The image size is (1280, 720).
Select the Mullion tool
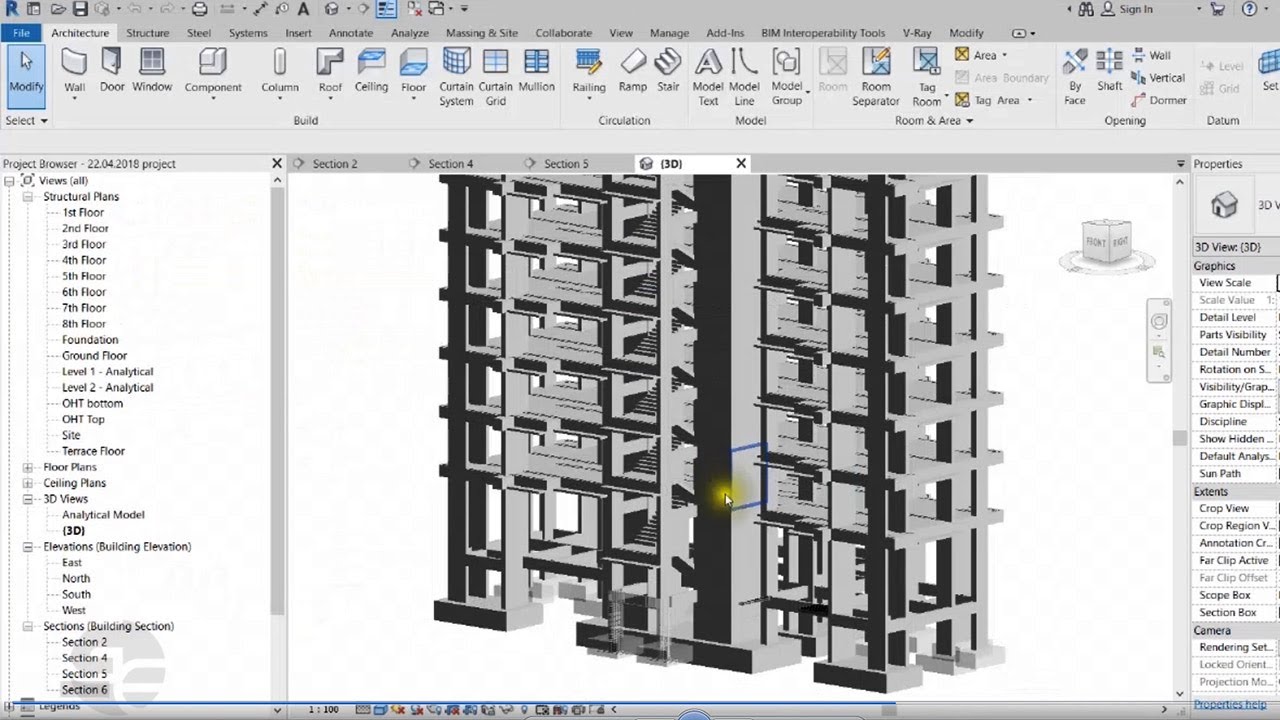click(x=536, y=71)
